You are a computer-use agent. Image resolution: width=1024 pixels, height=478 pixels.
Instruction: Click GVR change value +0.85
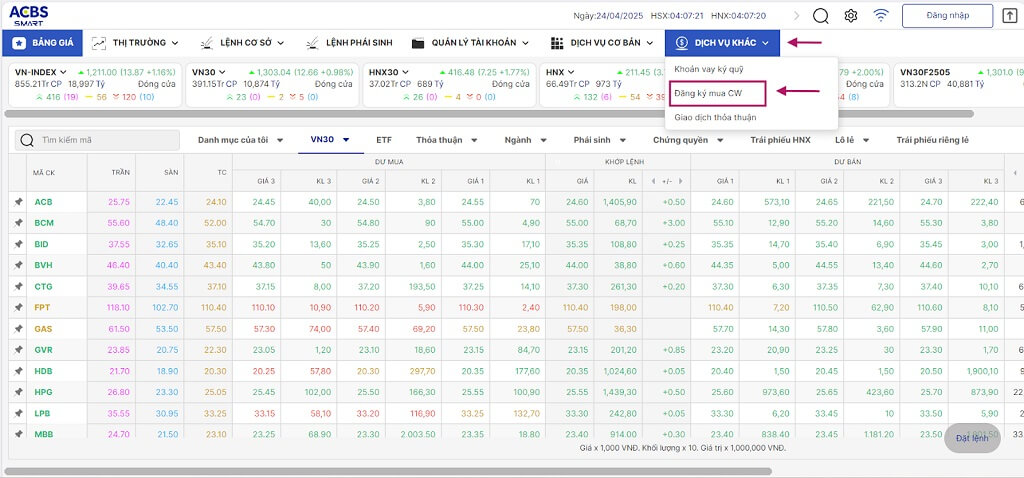[x=673, y=350]
